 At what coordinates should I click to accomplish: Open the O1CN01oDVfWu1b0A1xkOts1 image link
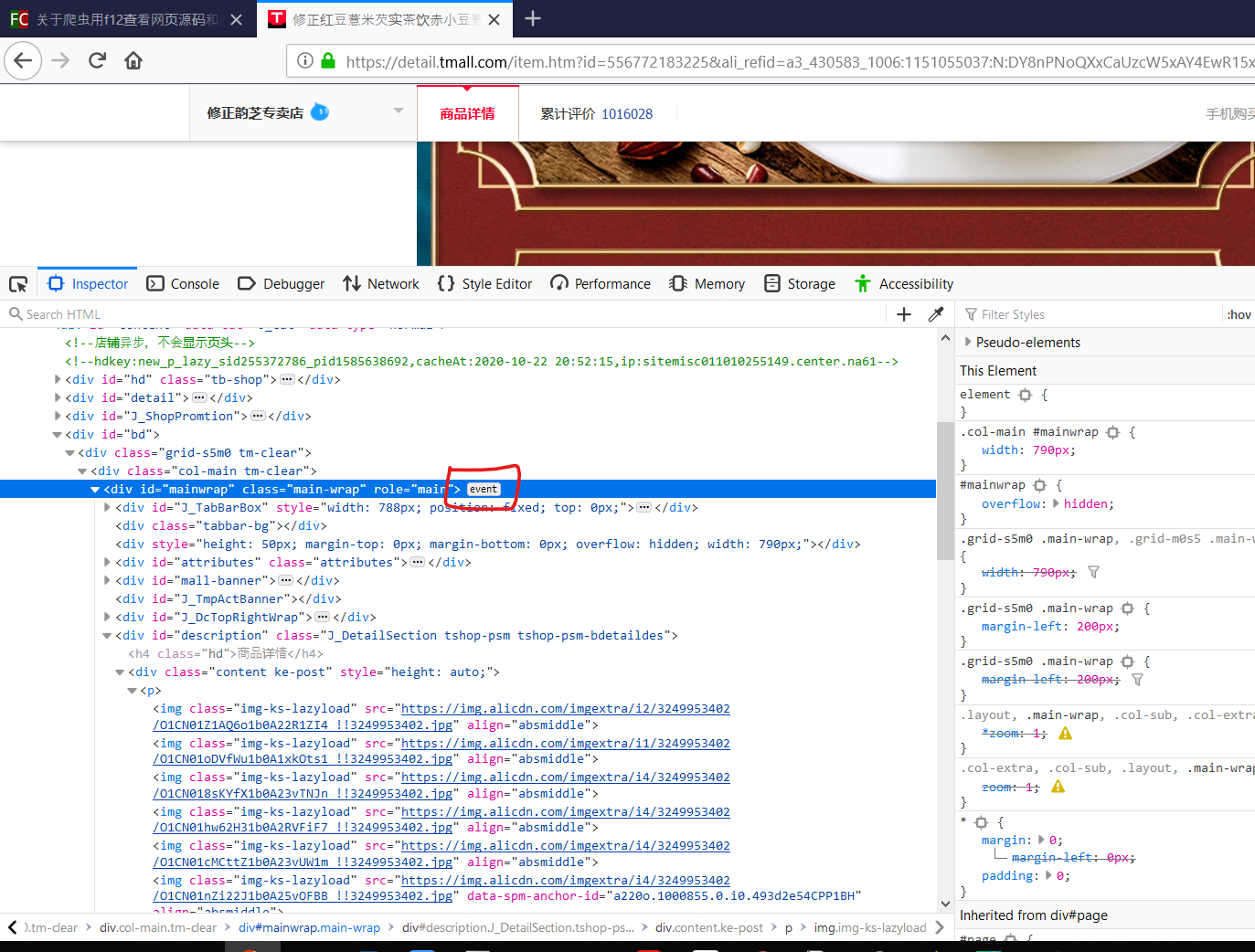(x=441, y=751)
